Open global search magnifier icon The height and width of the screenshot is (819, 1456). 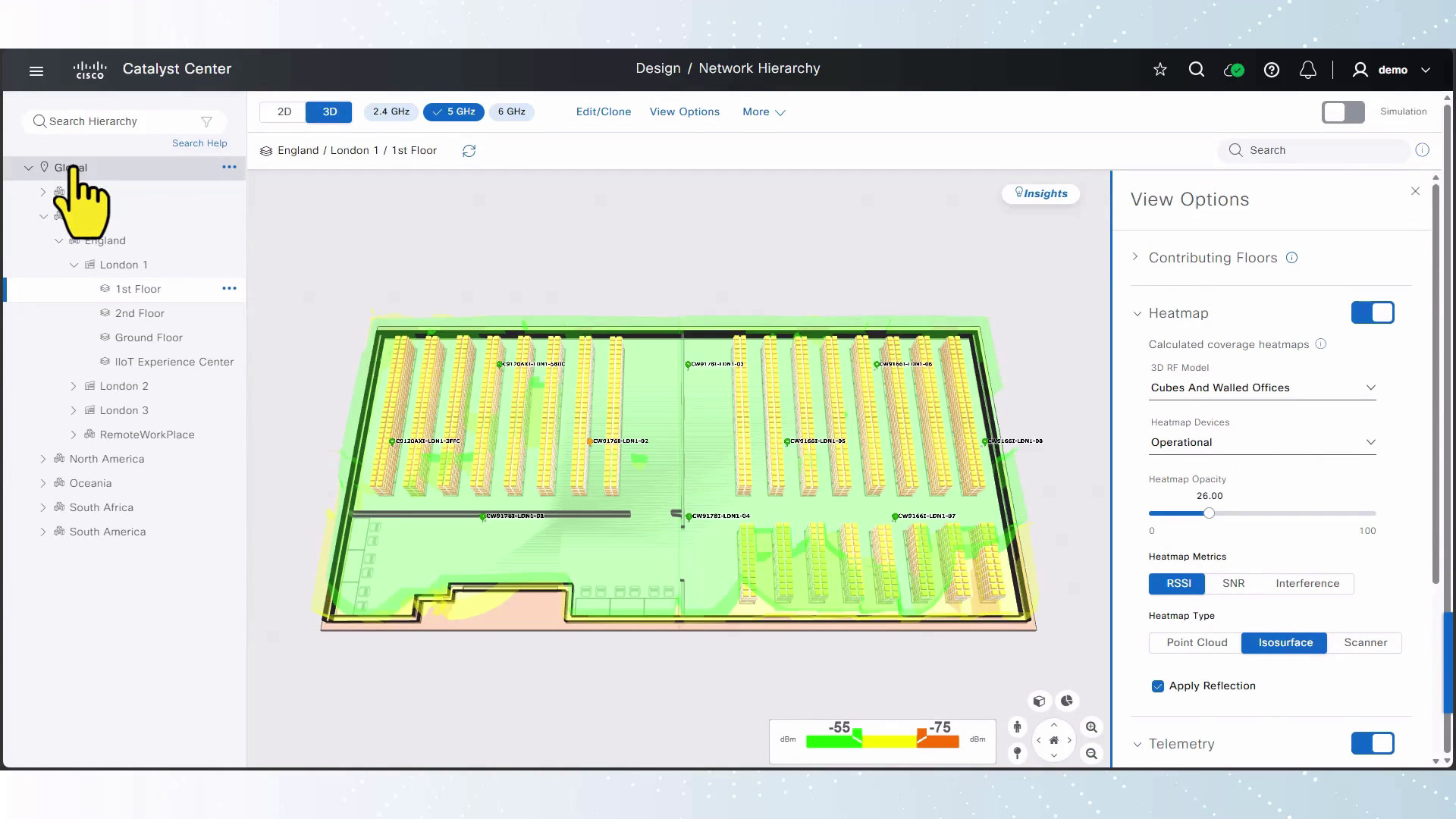pyautogui.click(x=1197, y=70)
